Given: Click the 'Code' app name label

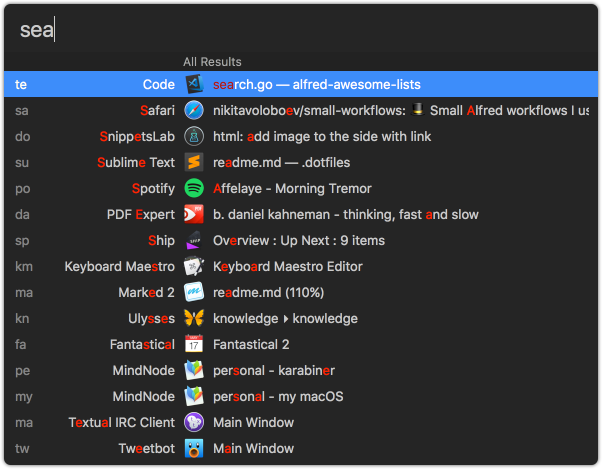Looking at the screenshot, I should (159, 84).
